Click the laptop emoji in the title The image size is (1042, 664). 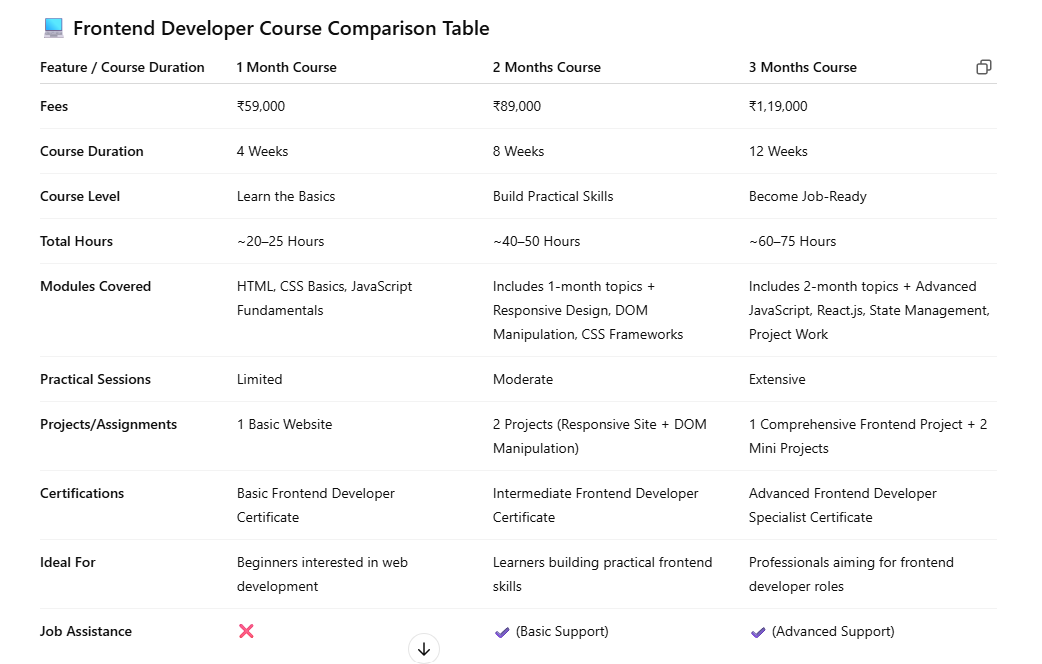point(53,29)
